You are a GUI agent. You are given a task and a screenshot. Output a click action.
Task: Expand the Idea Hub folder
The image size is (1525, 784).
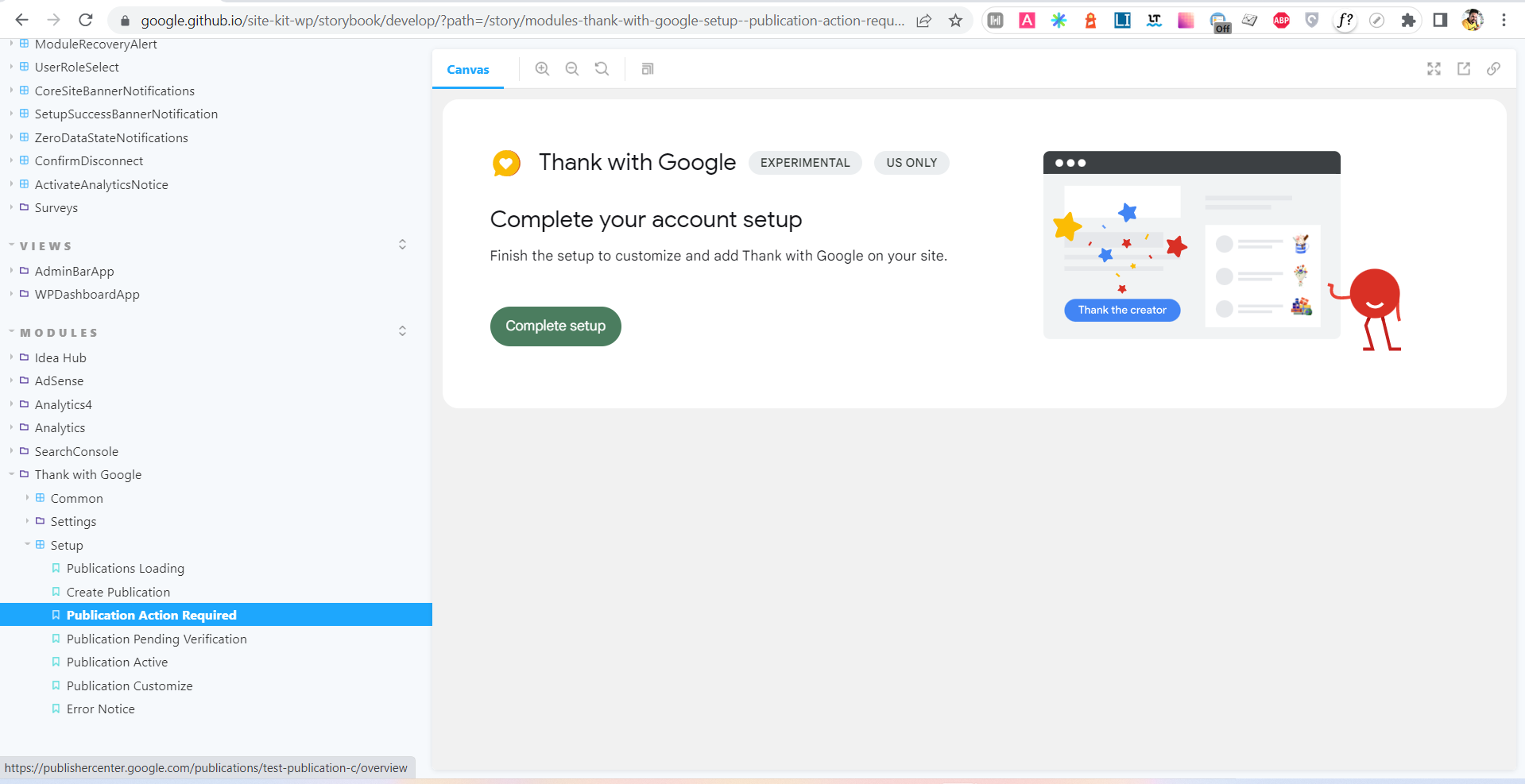pos(60,357)
